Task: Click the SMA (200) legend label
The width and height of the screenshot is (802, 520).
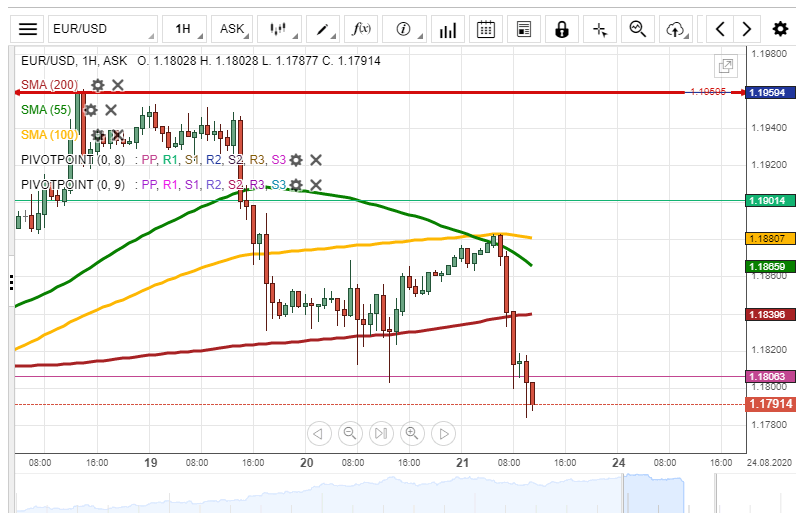Action: coord(50,85)
